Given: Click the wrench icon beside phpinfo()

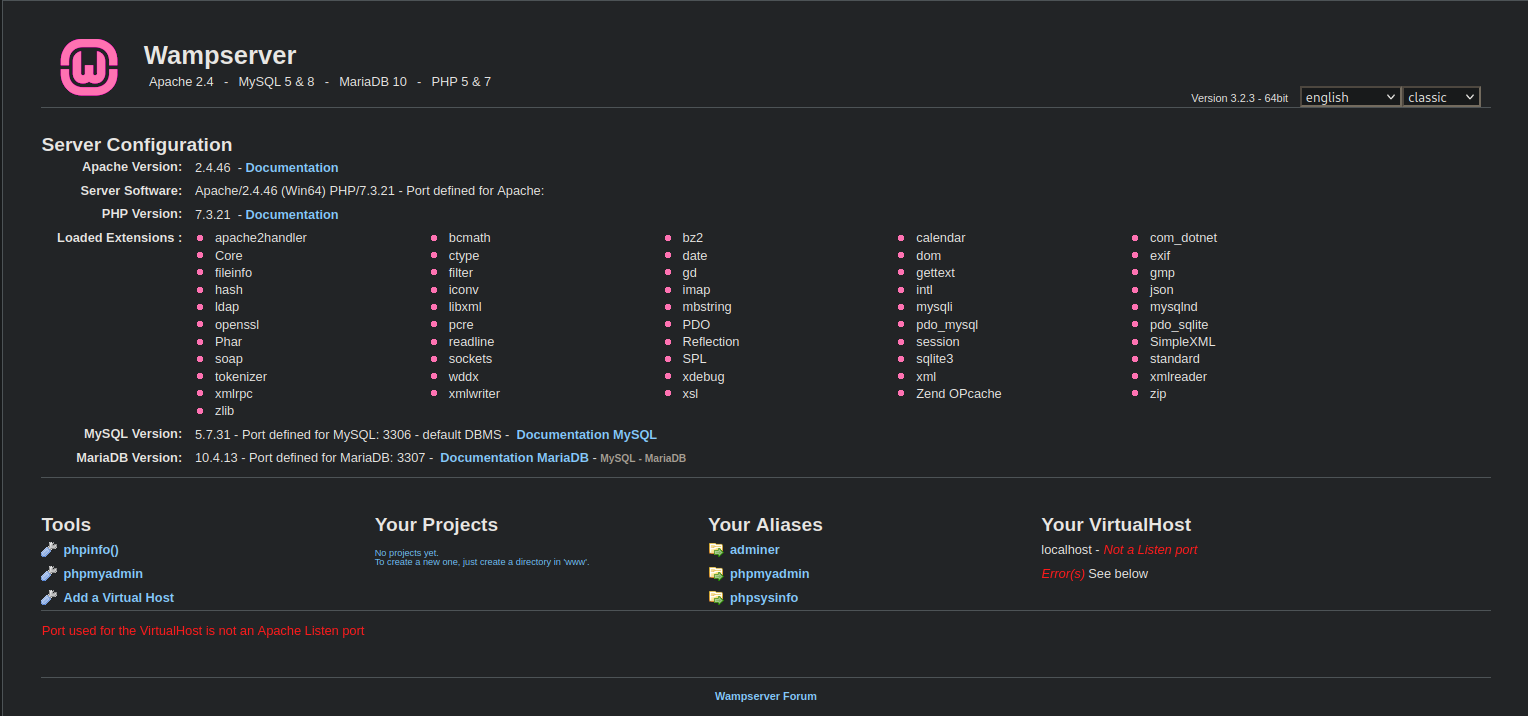Looking at the screenshot, I should (49, 549).
